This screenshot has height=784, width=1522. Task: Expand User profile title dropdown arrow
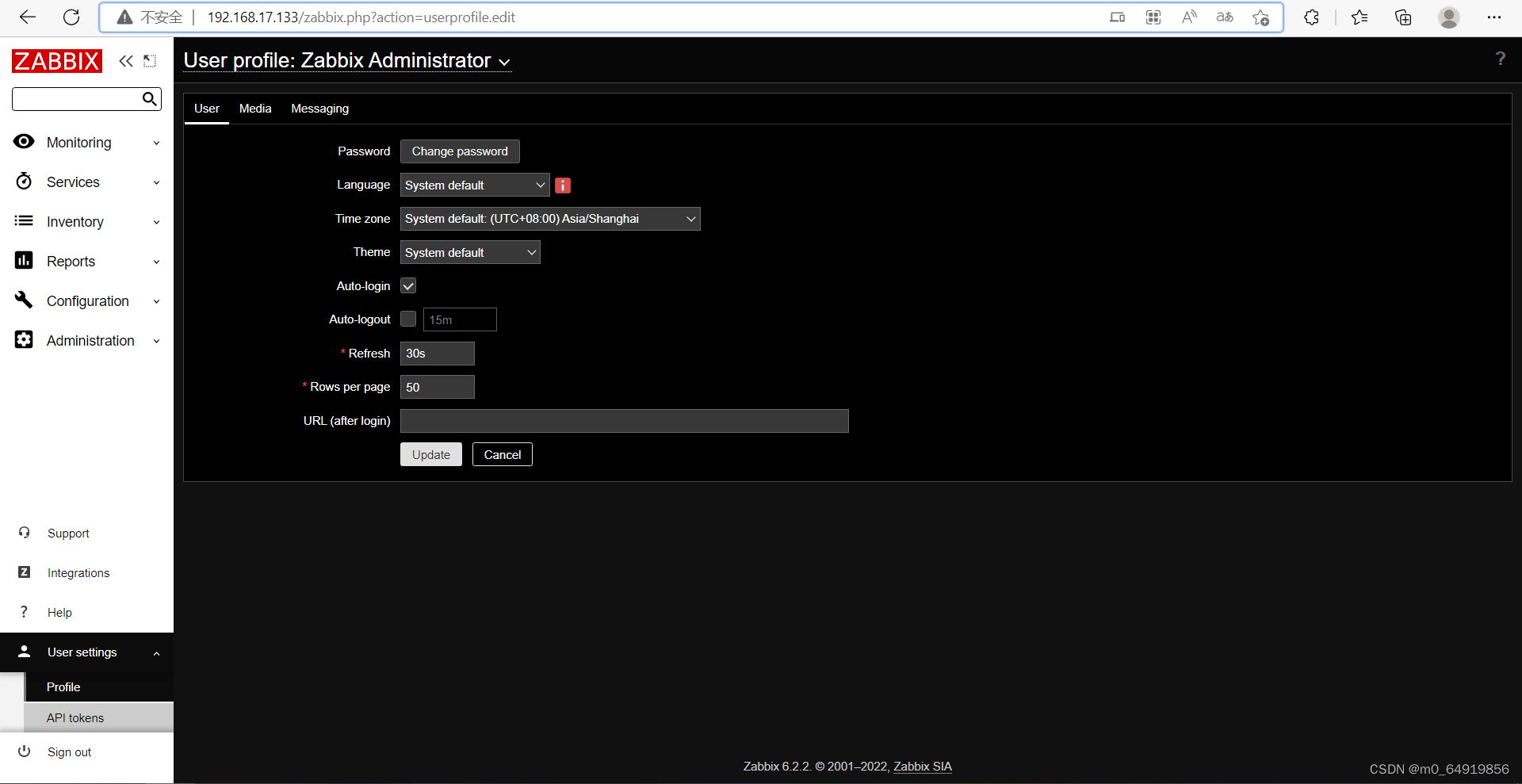(504, 62)
